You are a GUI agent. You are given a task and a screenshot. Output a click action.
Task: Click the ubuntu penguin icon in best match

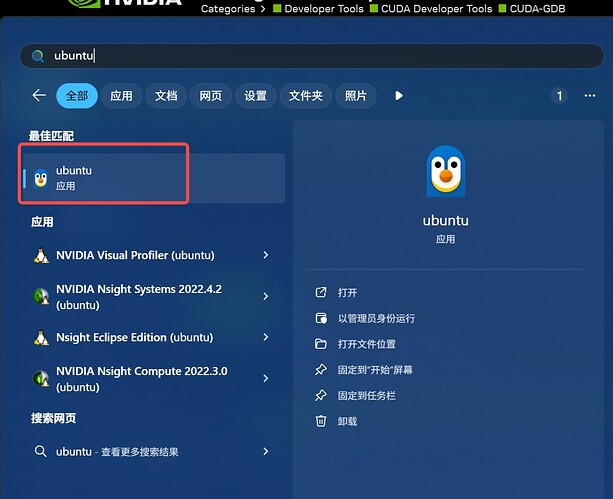41,178
